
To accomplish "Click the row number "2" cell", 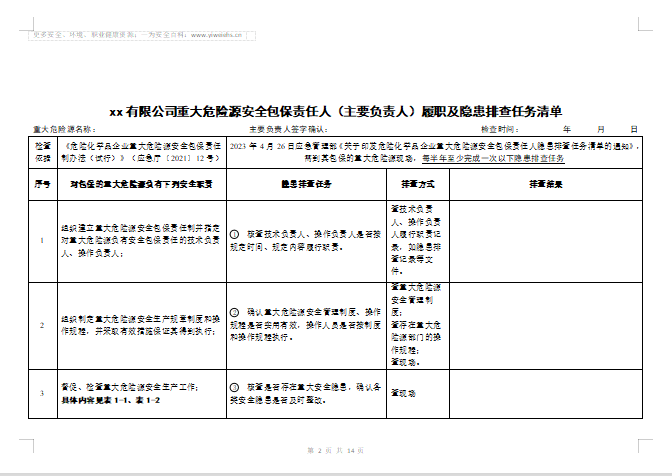I will coord(43,326).
